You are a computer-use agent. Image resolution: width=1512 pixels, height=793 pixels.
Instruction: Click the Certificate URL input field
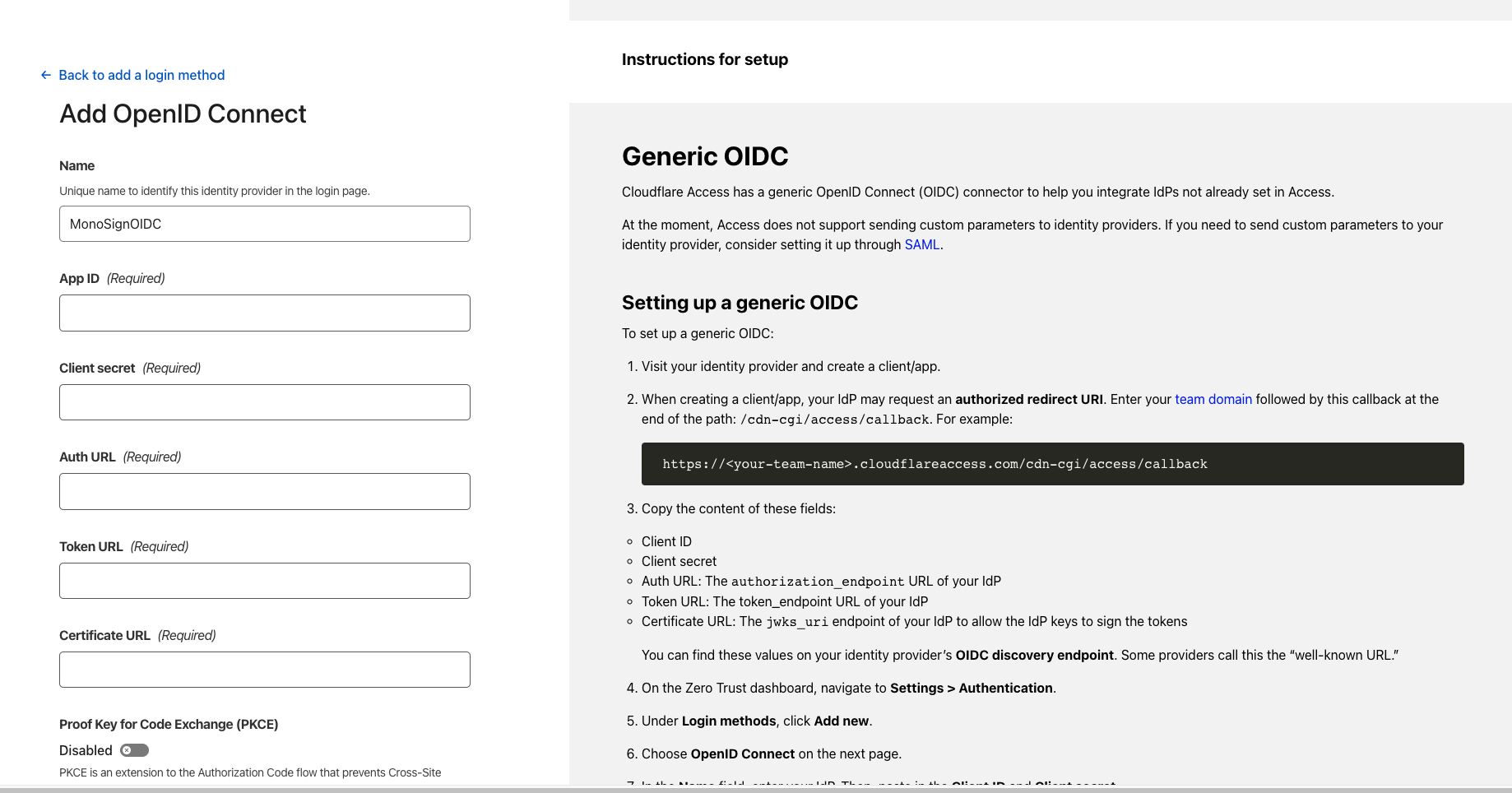pos(264,670)
